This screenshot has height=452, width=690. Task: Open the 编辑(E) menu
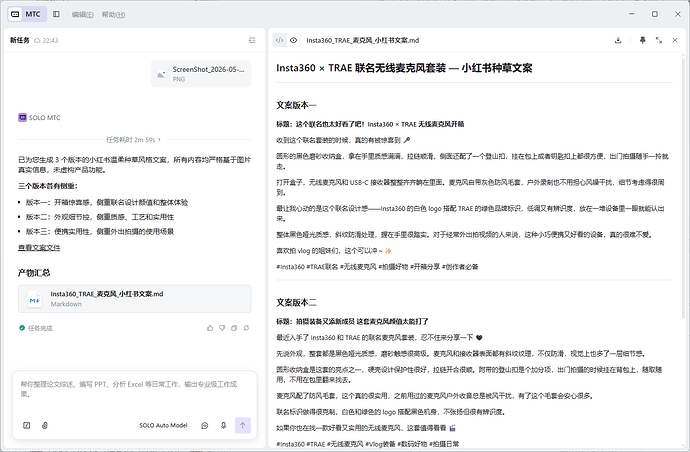82,15
